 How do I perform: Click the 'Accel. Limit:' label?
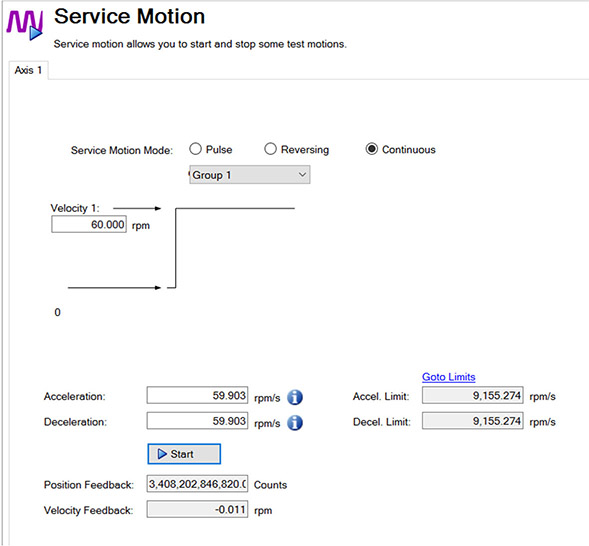[381, 397]
